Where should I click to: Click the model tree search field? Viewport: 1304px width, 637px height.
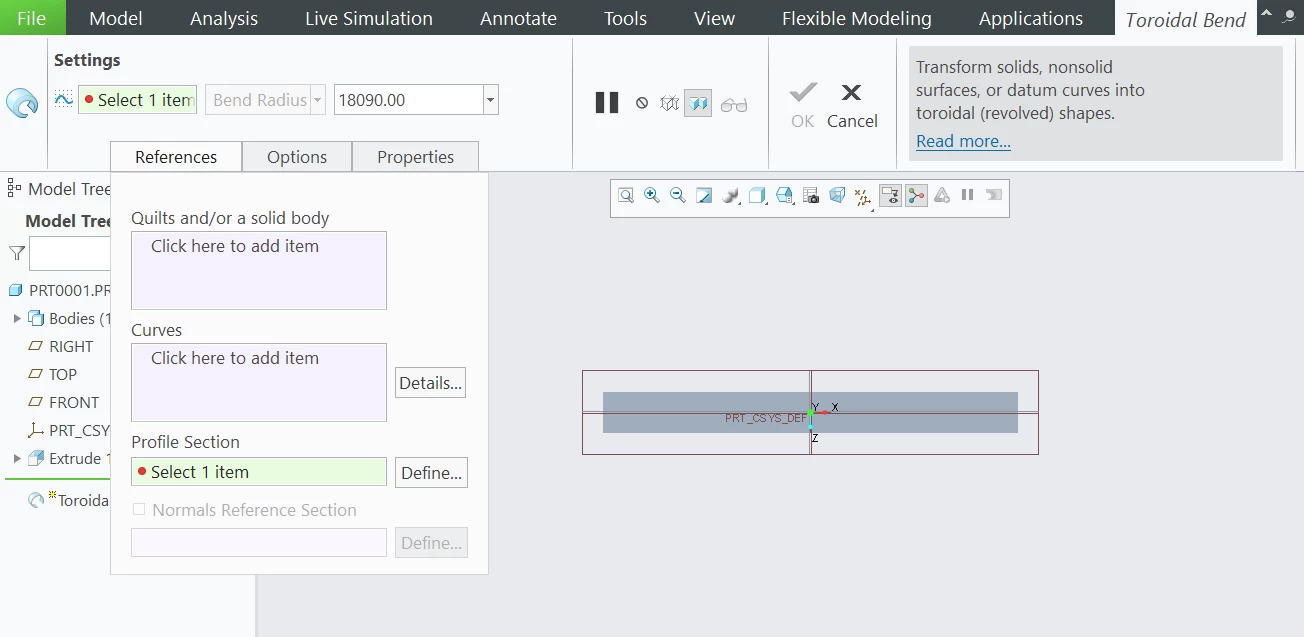[x=70, y=254]
